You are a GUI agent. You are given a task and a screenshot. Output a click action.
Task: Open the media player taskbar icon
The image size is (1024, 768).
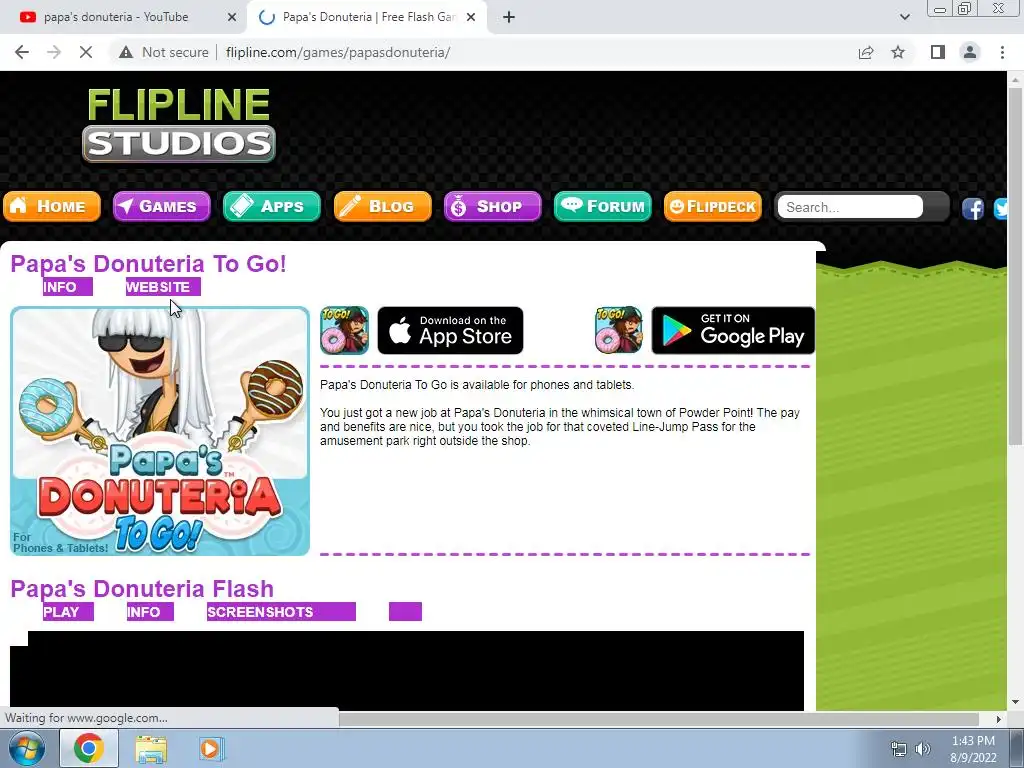pyautogui.click(x=211, y=749)
